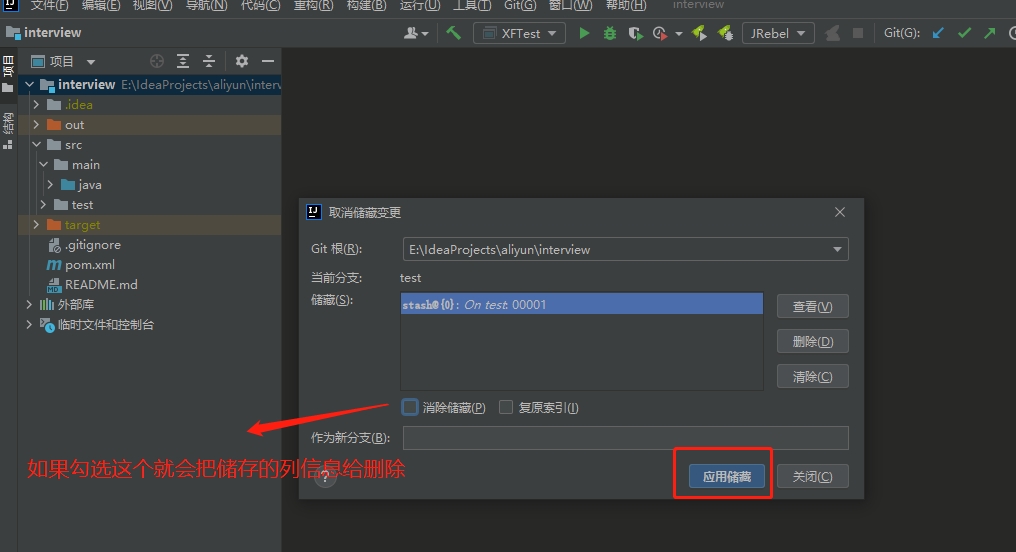Select the stash@{0} entry in list
The width and height of the screenshot is (1016, 552).
click(x=580, y=305)
